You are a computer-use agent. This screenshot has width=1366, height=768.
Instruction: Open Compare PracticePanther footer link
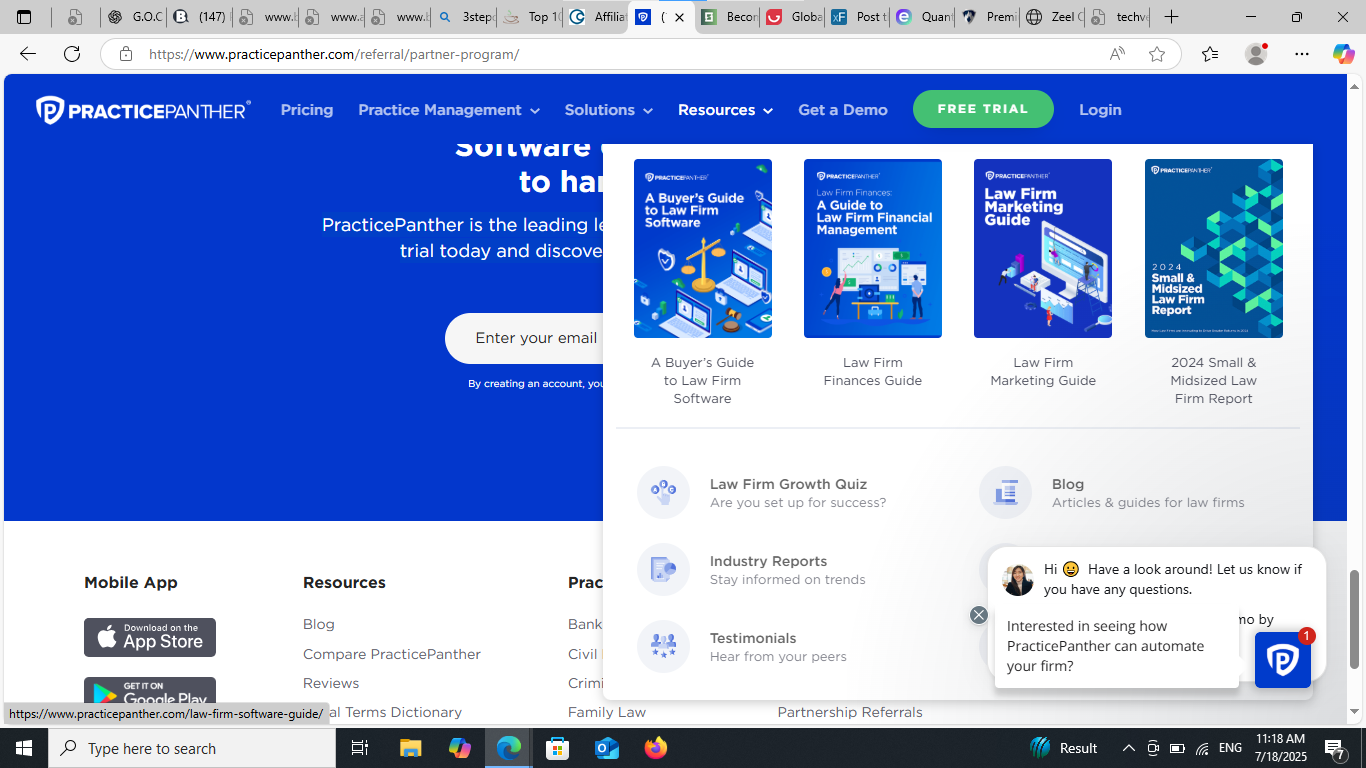pos(392,654)
